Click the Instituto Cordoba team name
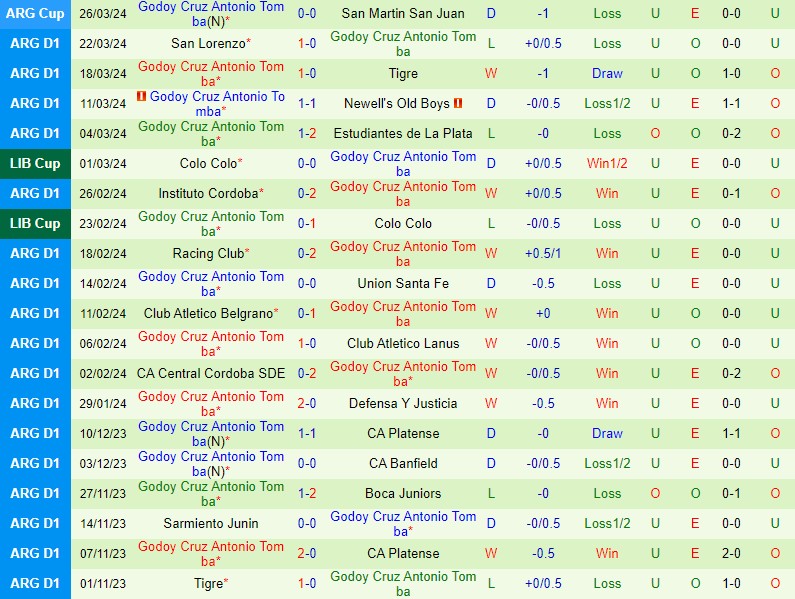 [x=208, y=193]
